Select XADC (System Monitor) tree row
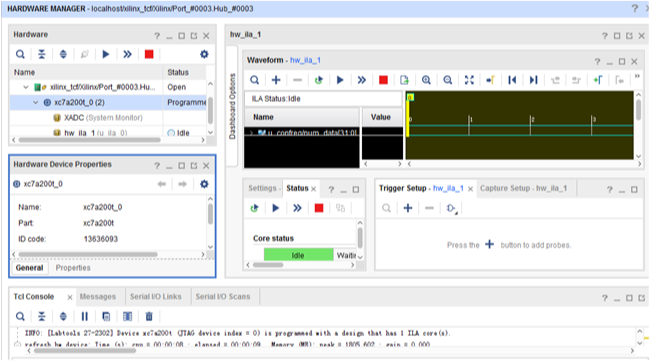The image size is (651, 362). [103, 118]
